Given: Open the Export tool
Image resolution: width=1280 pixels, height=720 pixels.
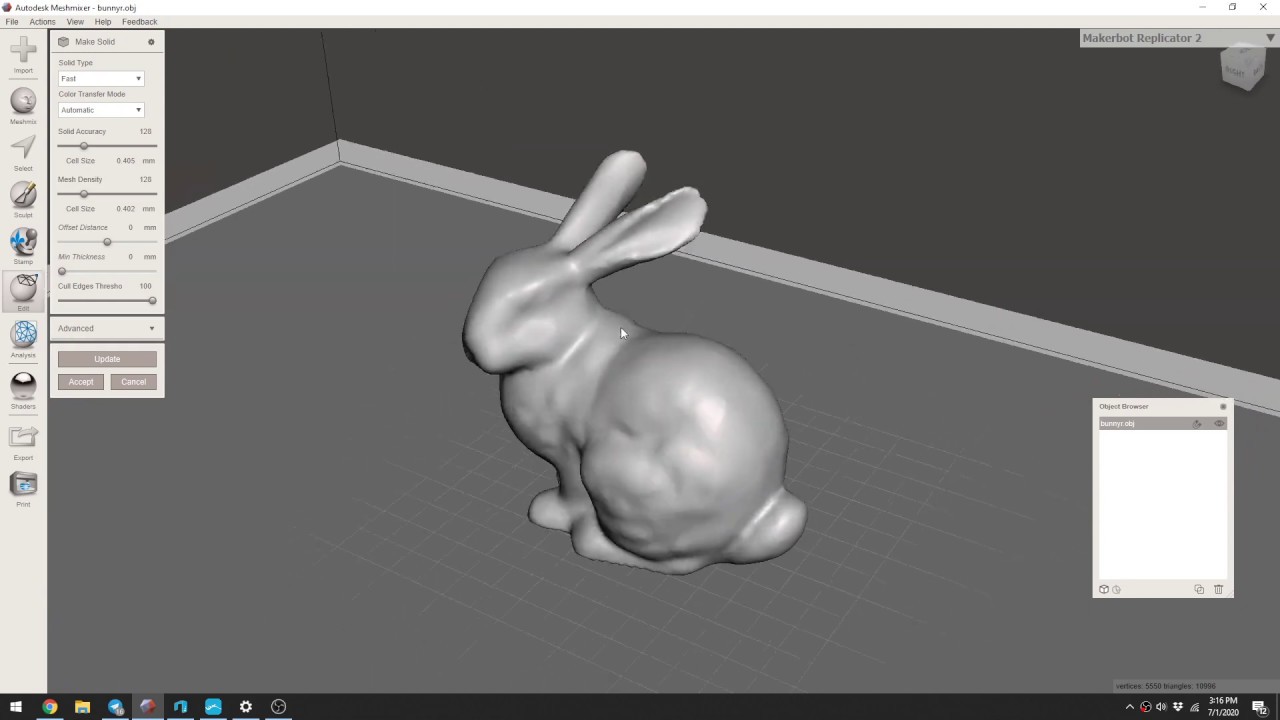Looking at the screenshot, I should tap(23, 441).
